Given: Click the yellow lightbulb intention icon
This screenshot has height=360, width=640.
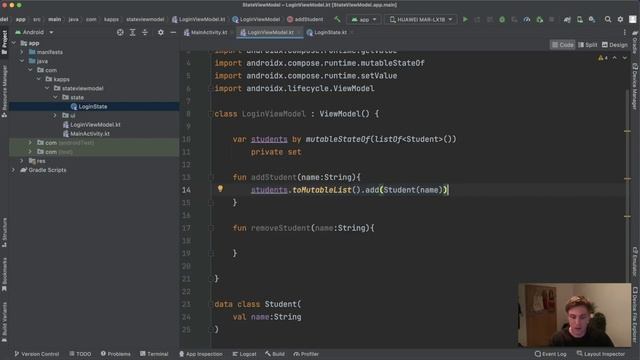Looking at the screenshot, I should click(x=220, y=189).
